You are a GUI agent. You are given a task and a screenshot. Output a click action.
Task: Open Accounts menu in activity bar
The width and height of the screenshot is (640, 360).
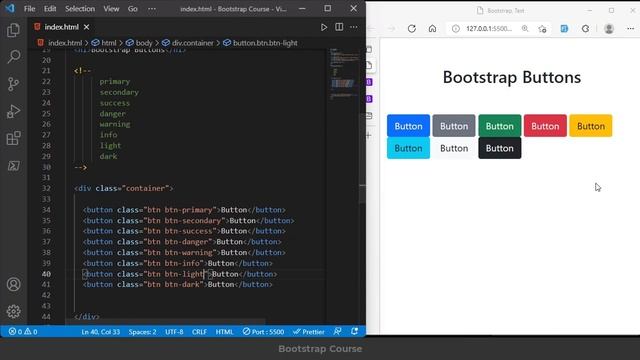(13, 284)
